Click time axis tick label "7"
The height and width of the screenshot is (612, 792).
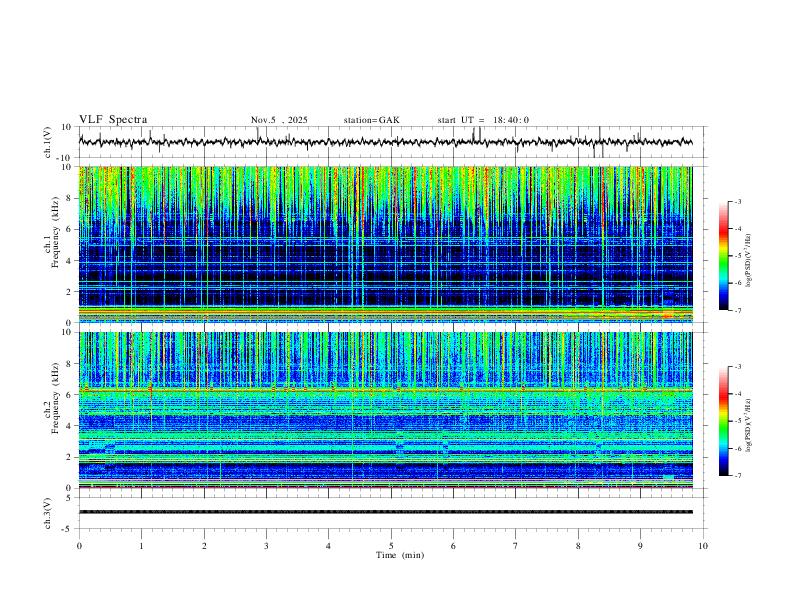pos(516,546)
